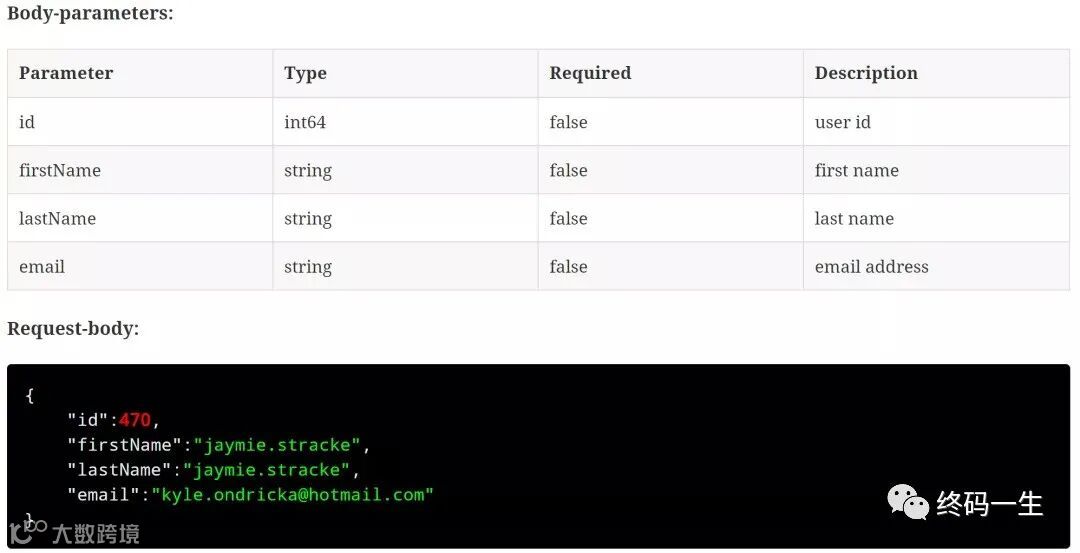Image resolution: width=1080 pixels, height=553 pixels.
Task: Select the Parameter column header
Action: [66, 73]
